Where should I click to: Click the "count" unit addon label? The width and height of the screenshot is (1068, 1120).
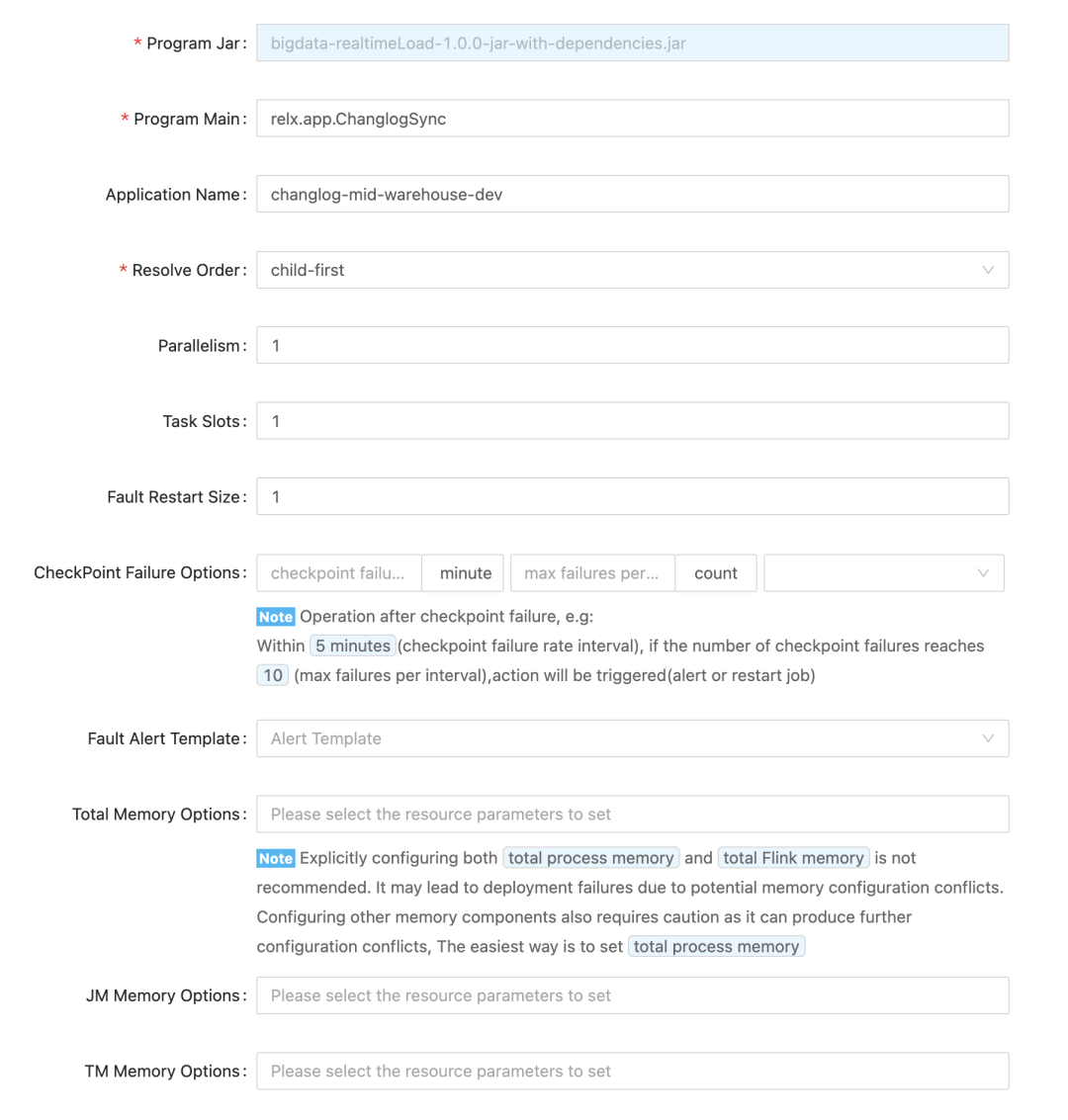click(716, 573)
